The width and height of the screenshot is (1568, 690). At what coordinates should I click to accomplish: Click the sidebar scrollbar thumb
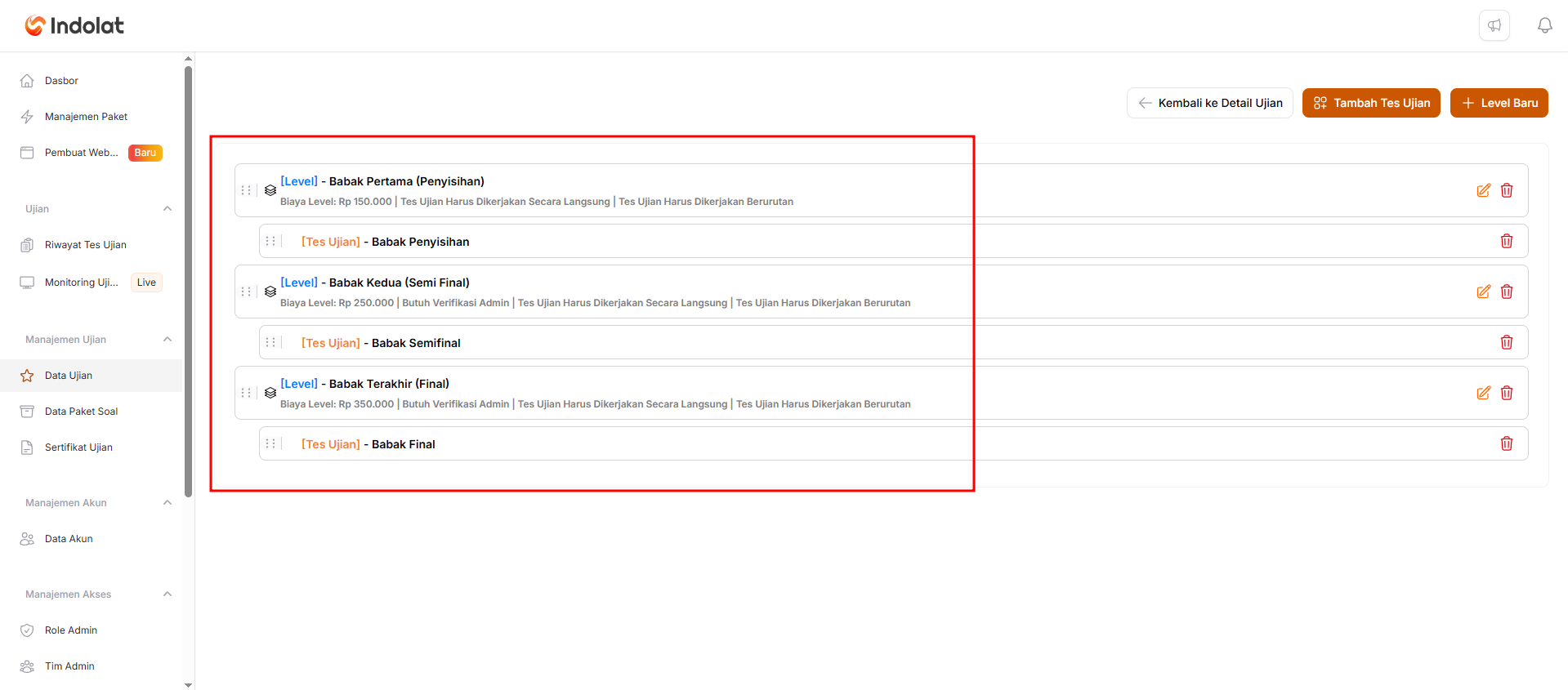[x=188, y=282]
